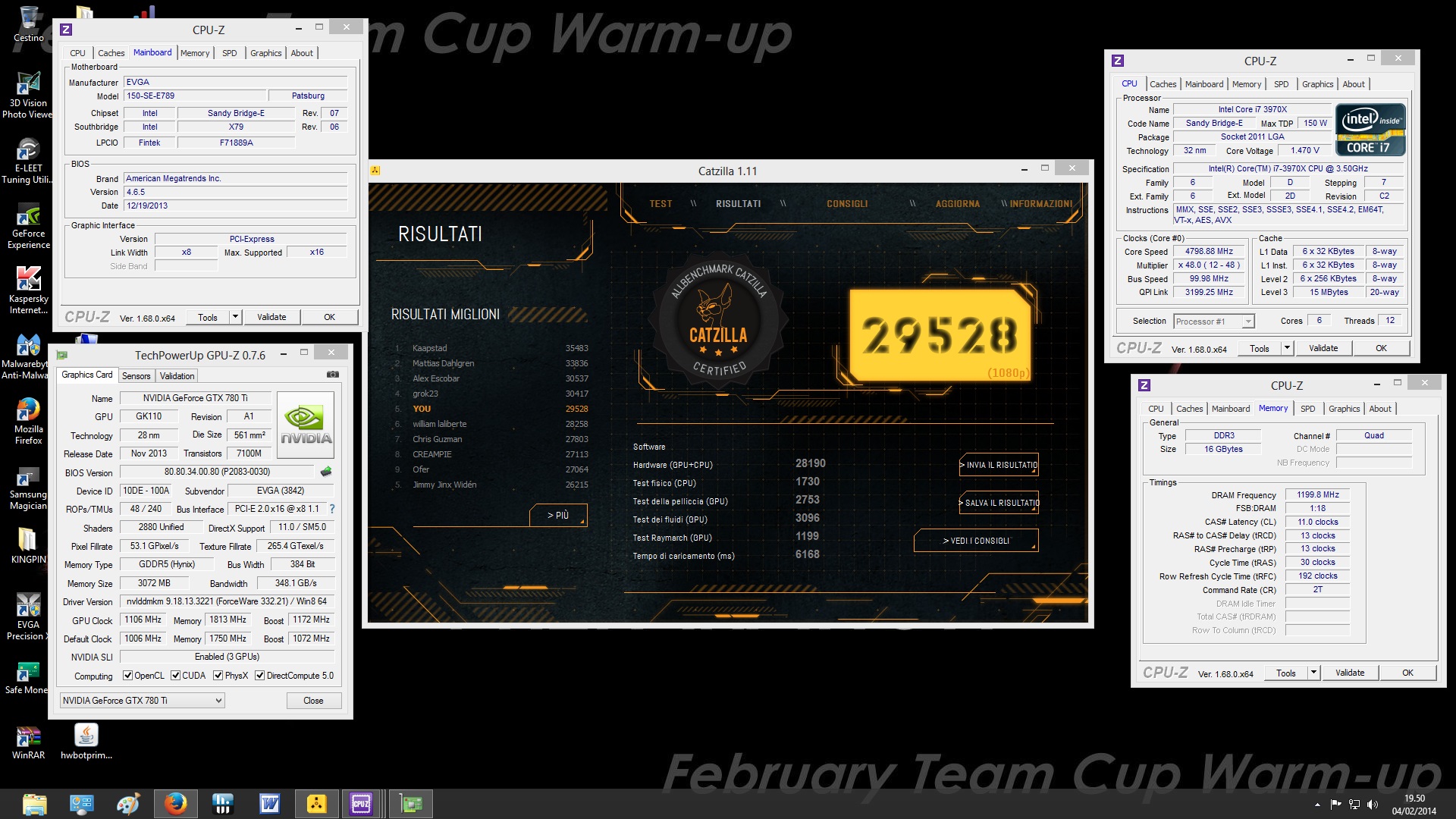Open Tools dropdown arrow in CPU tab CPU-Z window
Screen dimensions: 1456x819
coord(1287,348)
